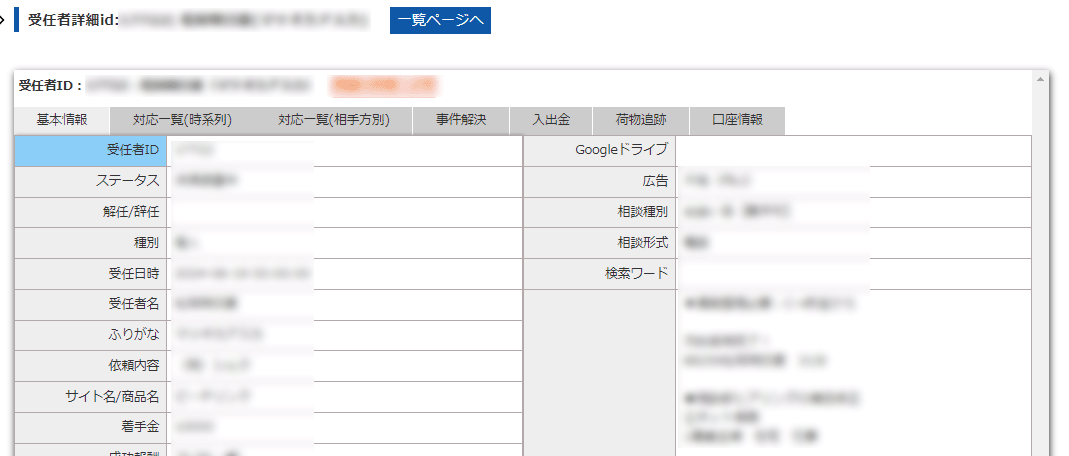Click the empty 解任/辞任 value cell
The image size is (1069, 456).
345,212
